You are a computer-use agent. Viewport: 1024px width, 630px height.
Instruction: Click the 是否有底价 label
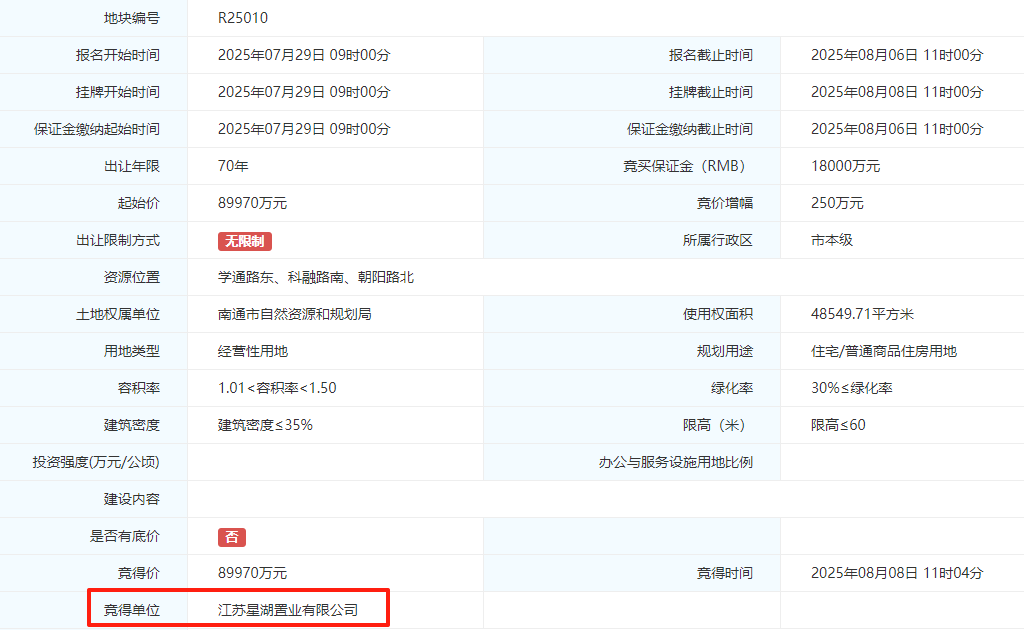coord(124,536)
